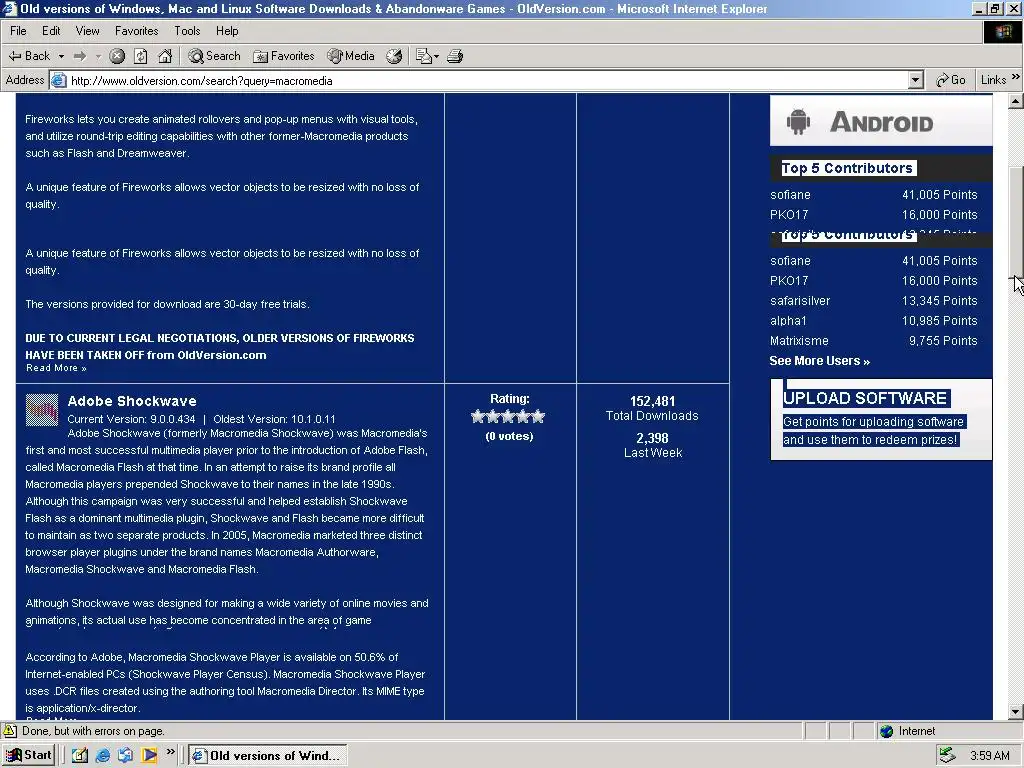Click the scrollbar up arrow

(x=1016, y=101)
